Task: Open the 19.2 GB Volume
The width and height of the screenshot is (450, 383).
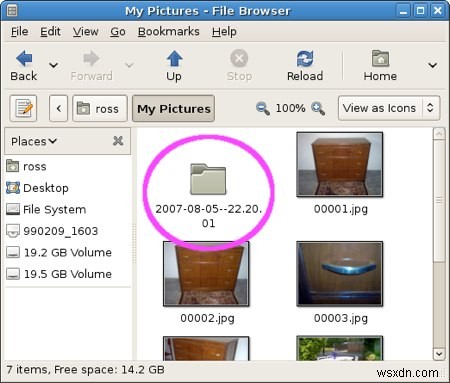Action: [x=68, y=252]
